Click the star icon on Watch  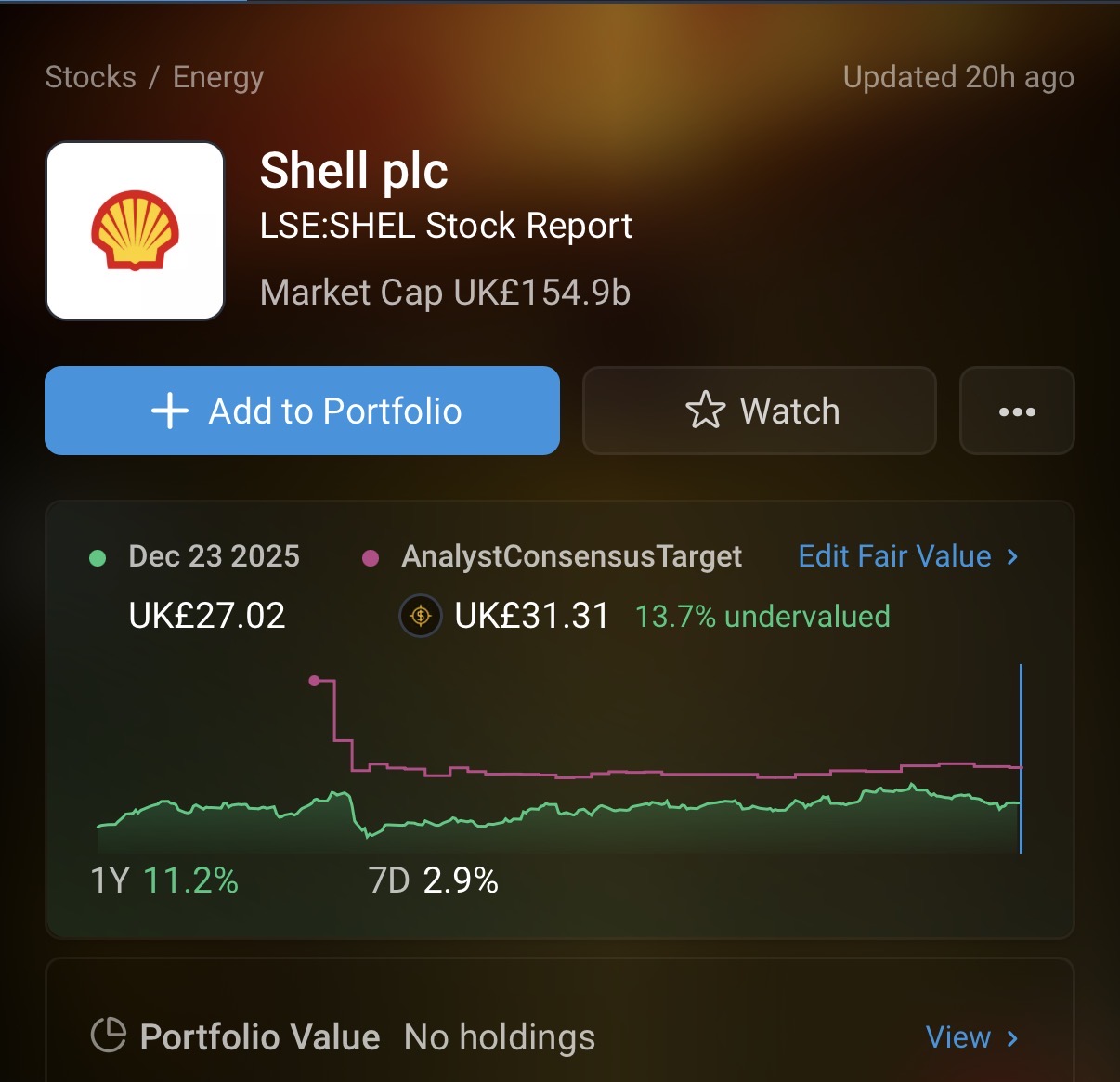705,411
